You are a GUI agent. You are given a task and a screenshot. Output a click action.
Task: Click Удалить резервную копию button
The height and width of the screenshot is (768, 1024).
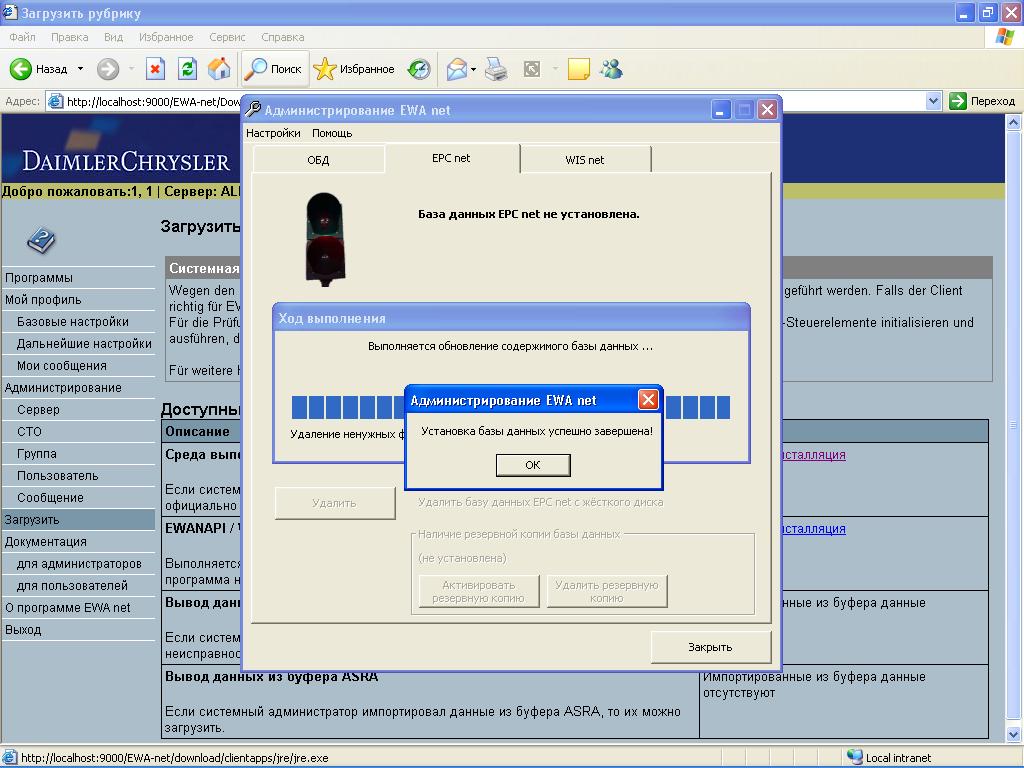click(x=607, y=591)
